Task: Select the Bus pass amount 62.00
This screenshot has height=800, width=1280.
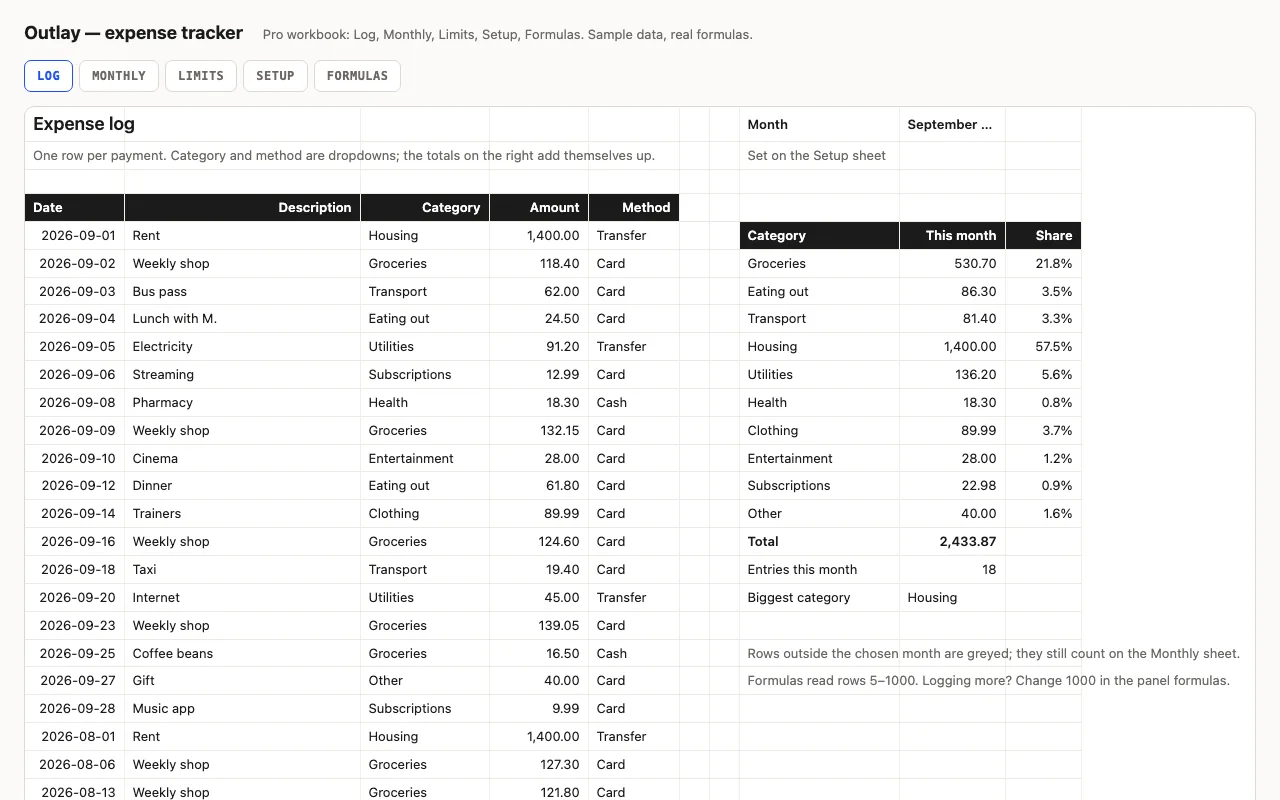Action: tap(539, 292)
